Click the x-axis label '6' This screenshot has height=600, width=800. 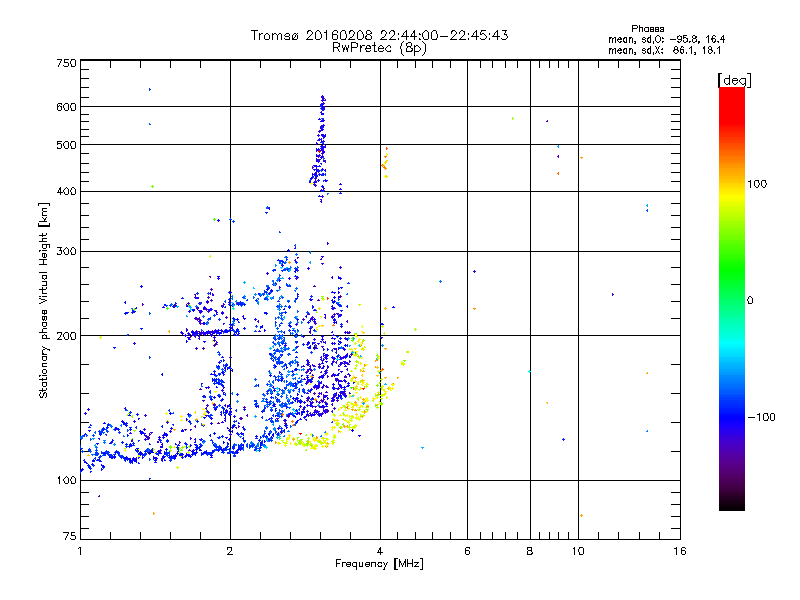pos(467,551)
